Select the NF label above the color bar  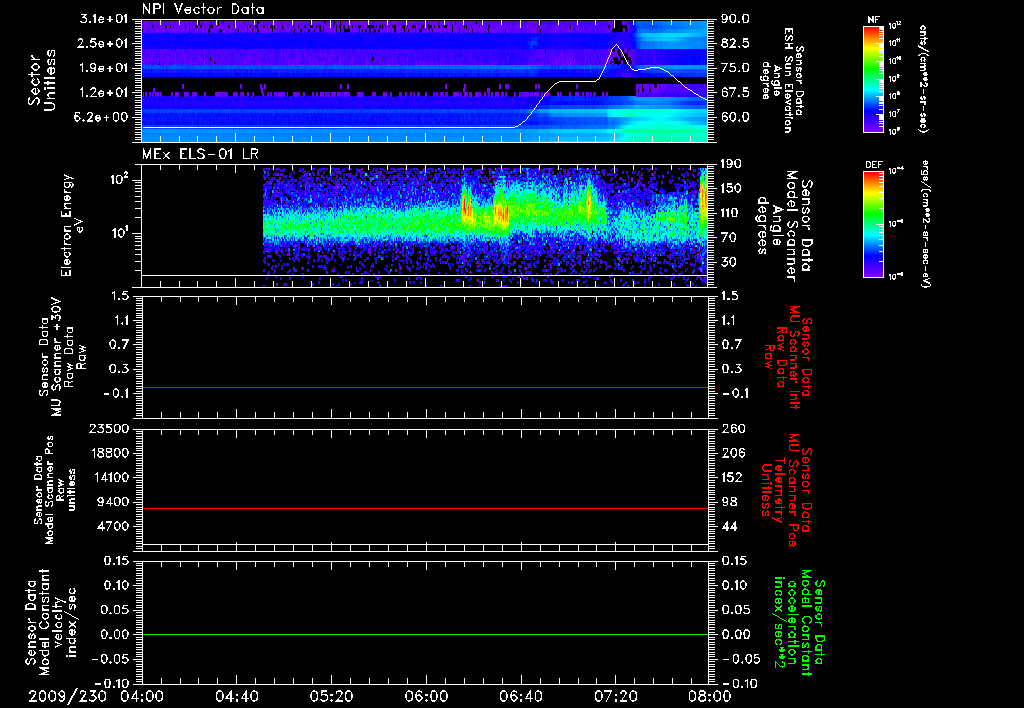[x=873, y=20]
